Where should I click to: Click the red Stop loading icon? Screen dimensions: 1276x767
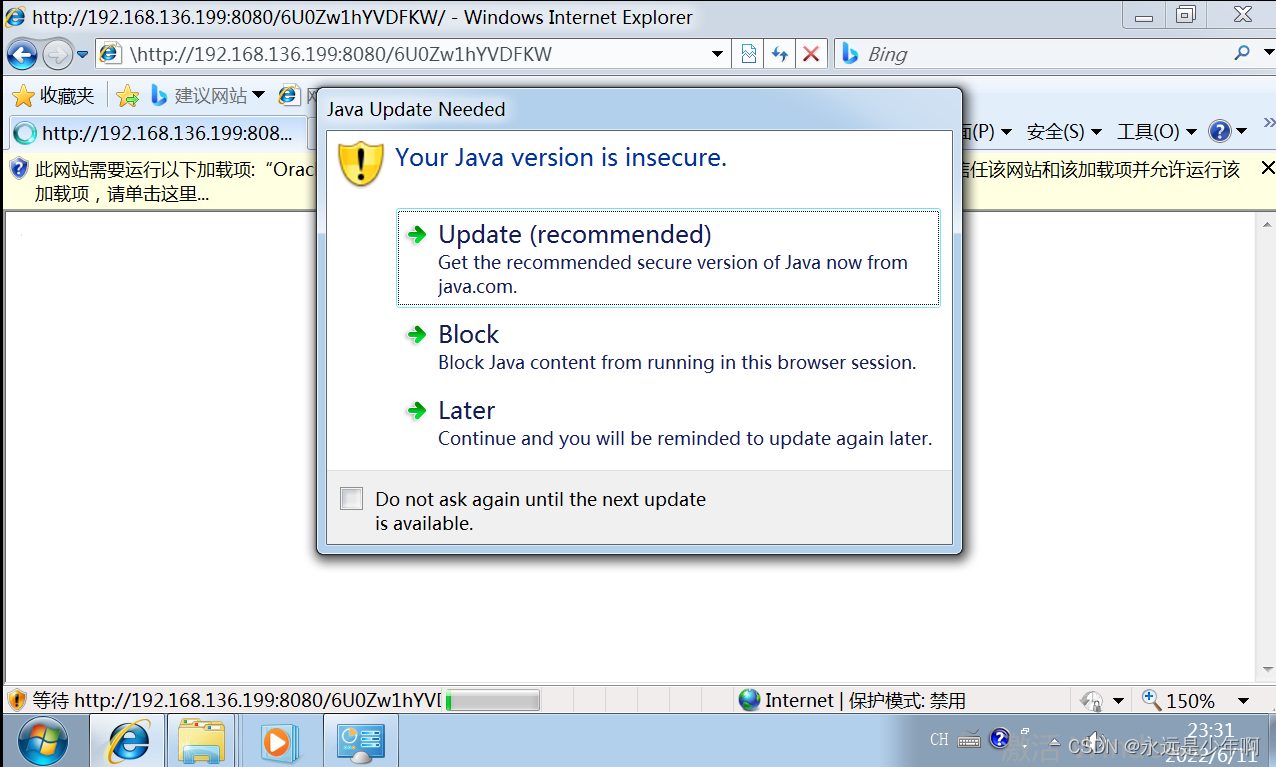click(x=811, y=54)
